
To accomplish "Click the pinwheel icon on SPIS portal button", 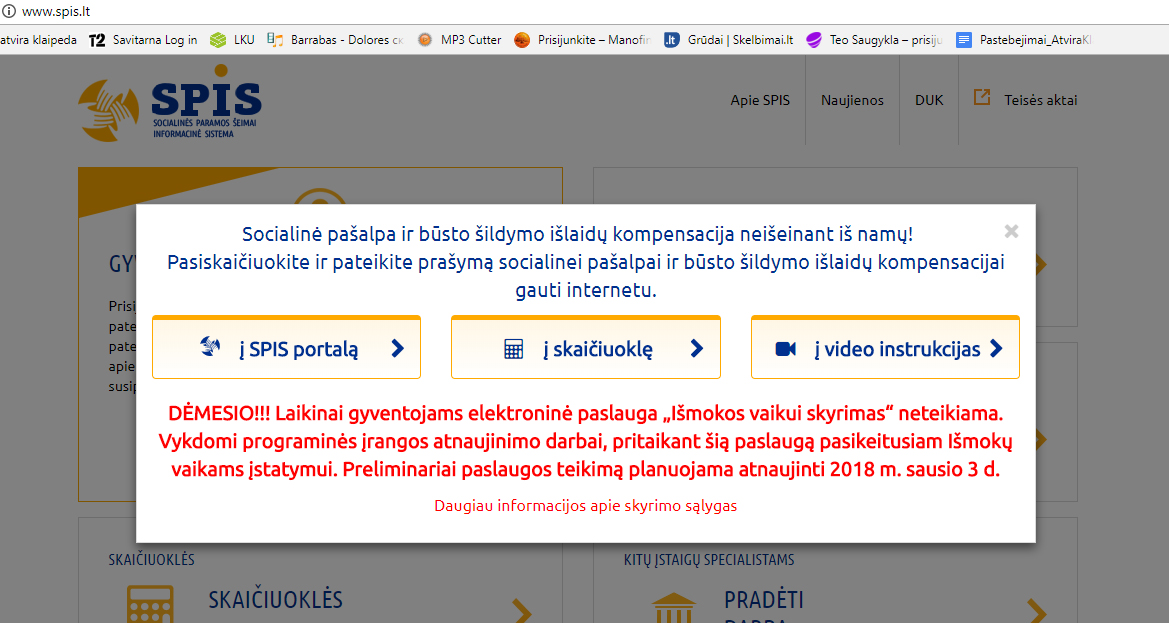I will coord(210,347).
